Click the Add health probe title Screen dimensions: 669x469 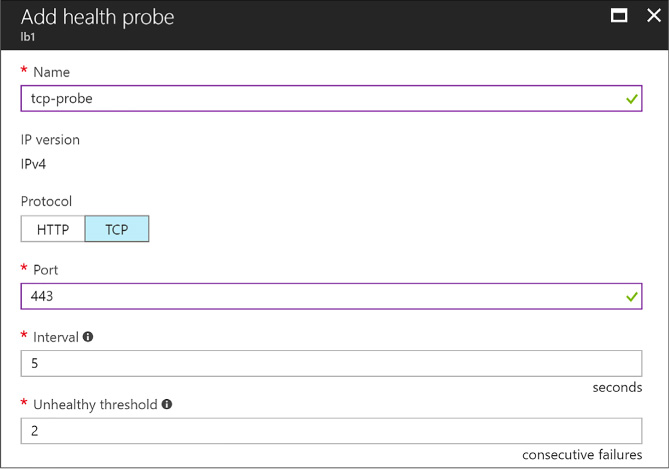pyautogui.click(x=97, y=17)
